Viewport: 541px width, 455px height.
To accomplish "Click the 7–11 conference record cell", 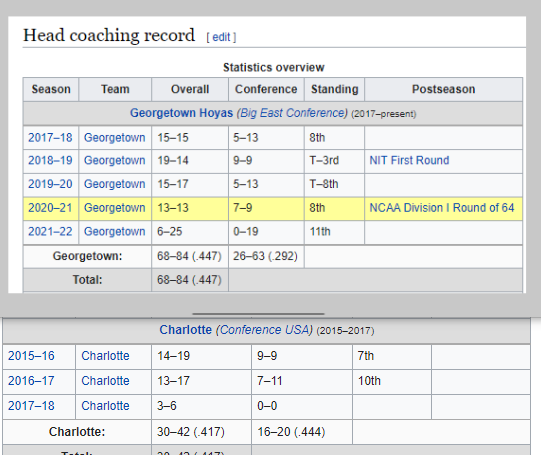I will [302, 381].
